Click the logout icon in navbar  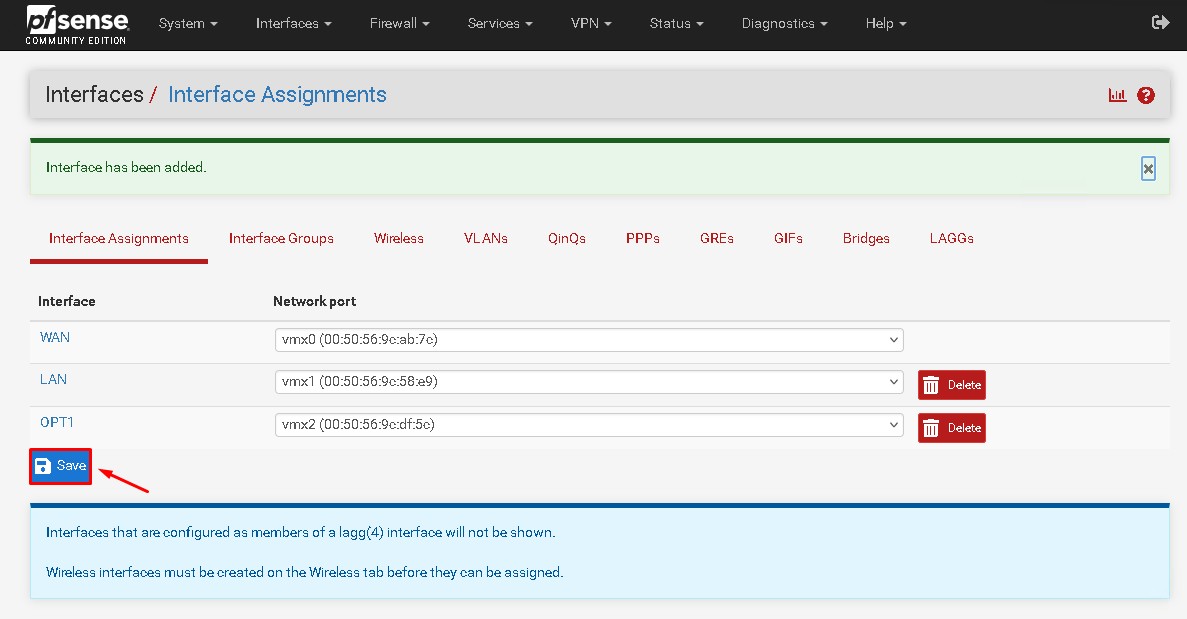(x=1160, y=22)
